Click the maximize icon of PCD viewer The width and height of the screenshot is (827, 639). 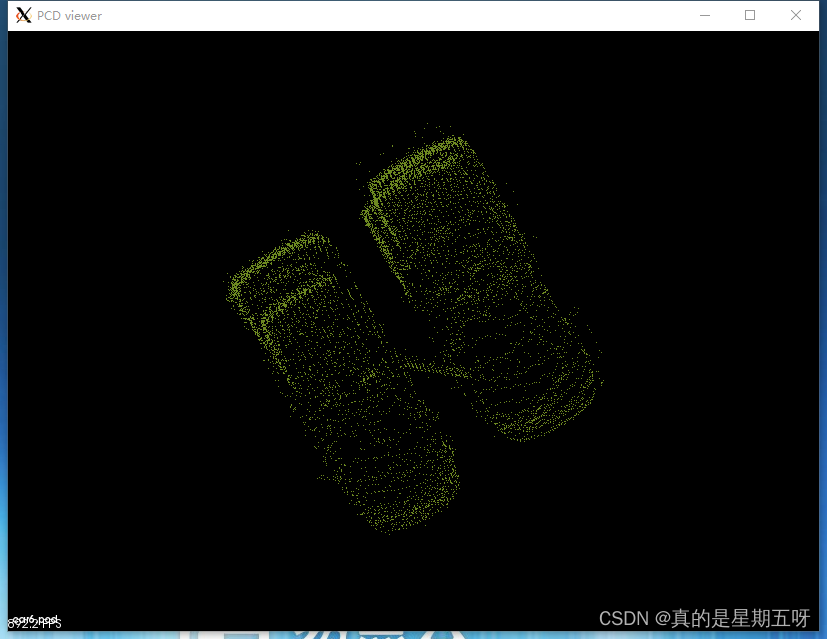point(750,15)
